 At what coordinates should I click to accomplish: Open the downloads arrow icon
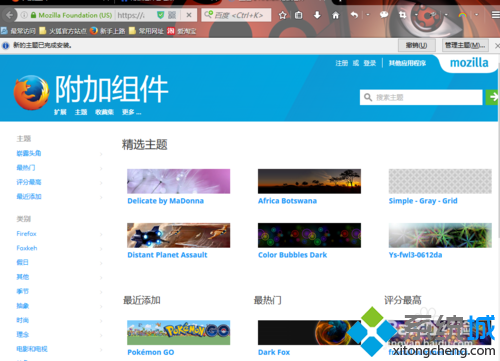pyautogui.click(x=317, y=15)
